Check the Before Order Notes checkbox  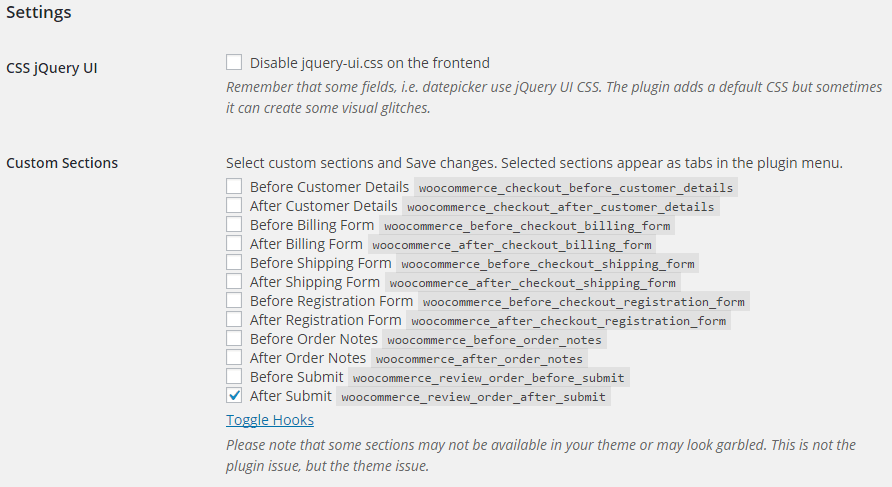234,339
